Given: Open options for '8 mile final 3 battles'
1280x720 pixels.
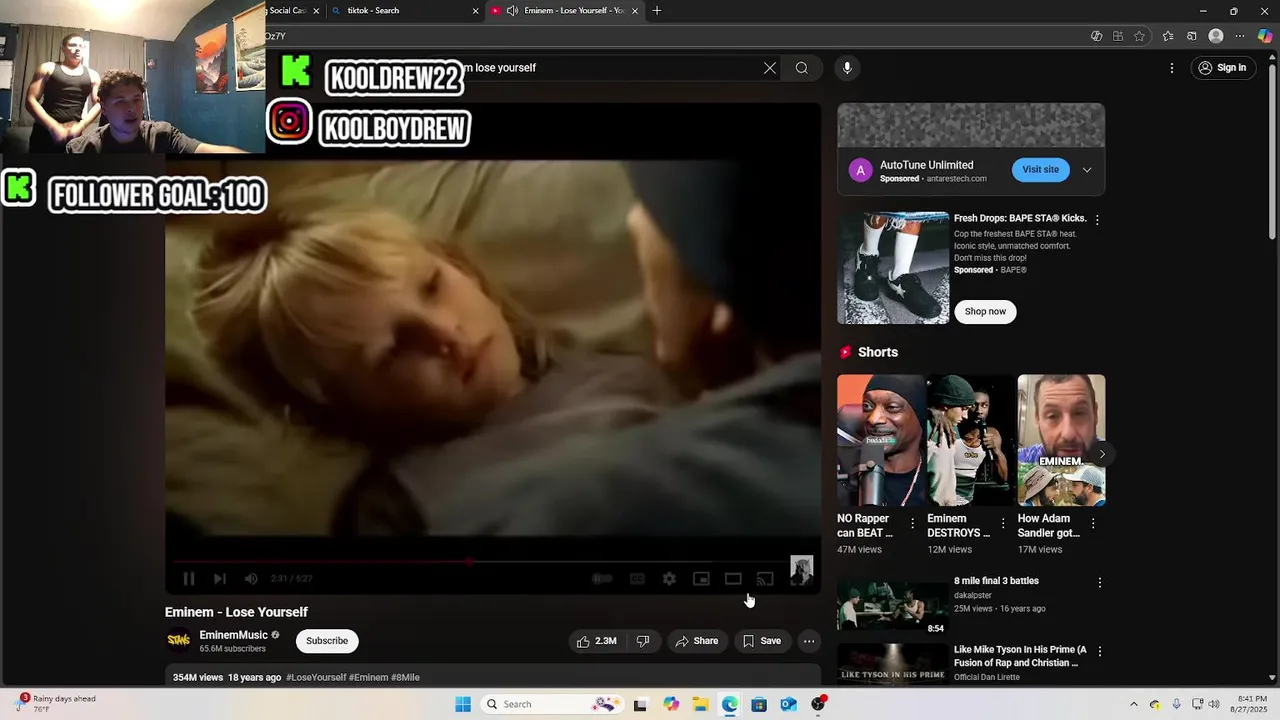Looking at the screenshot, I should (x=1100, y=582).
